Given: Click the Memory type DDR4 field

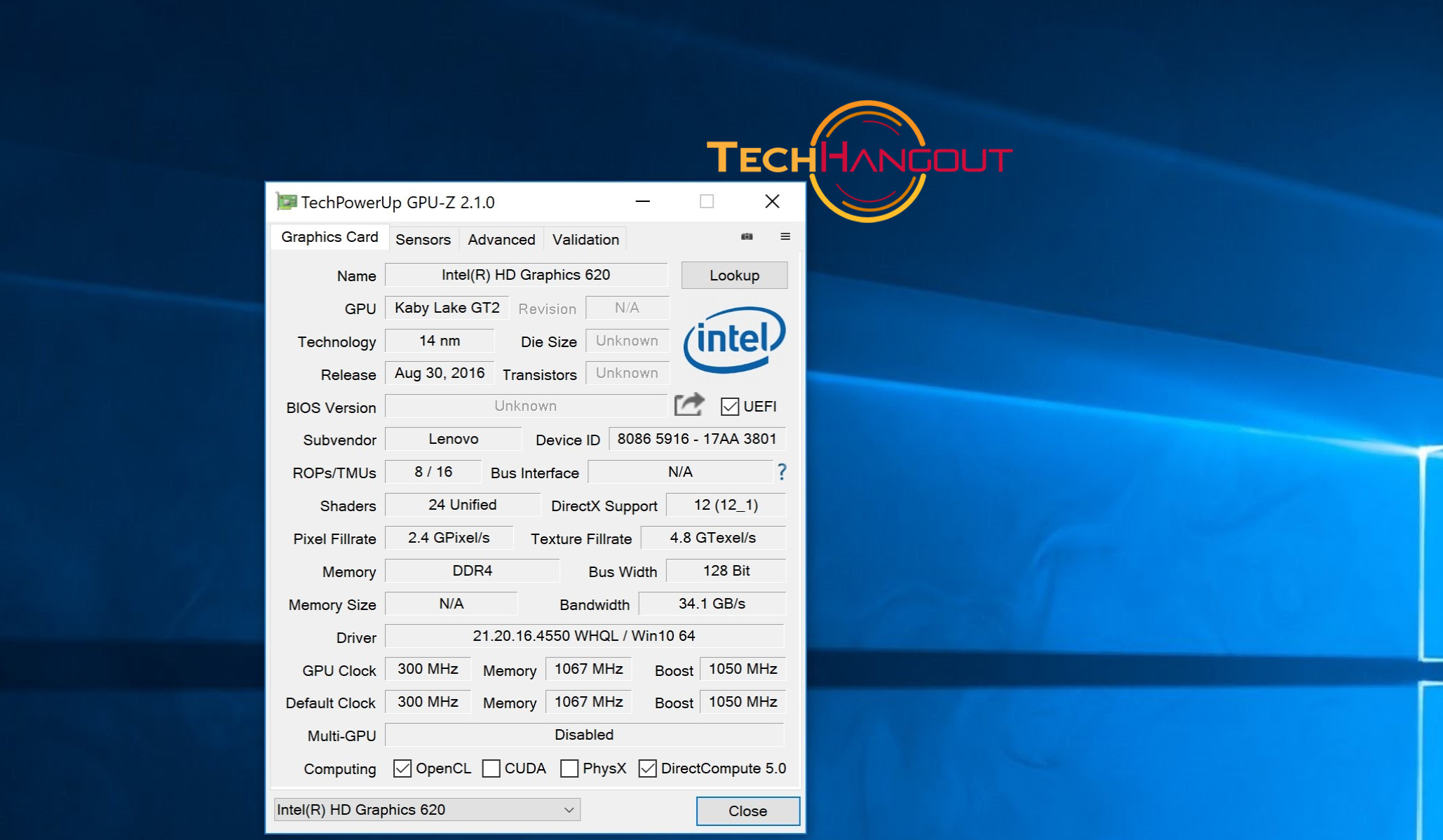Looking at the screenshot, I should click(473, 571).
